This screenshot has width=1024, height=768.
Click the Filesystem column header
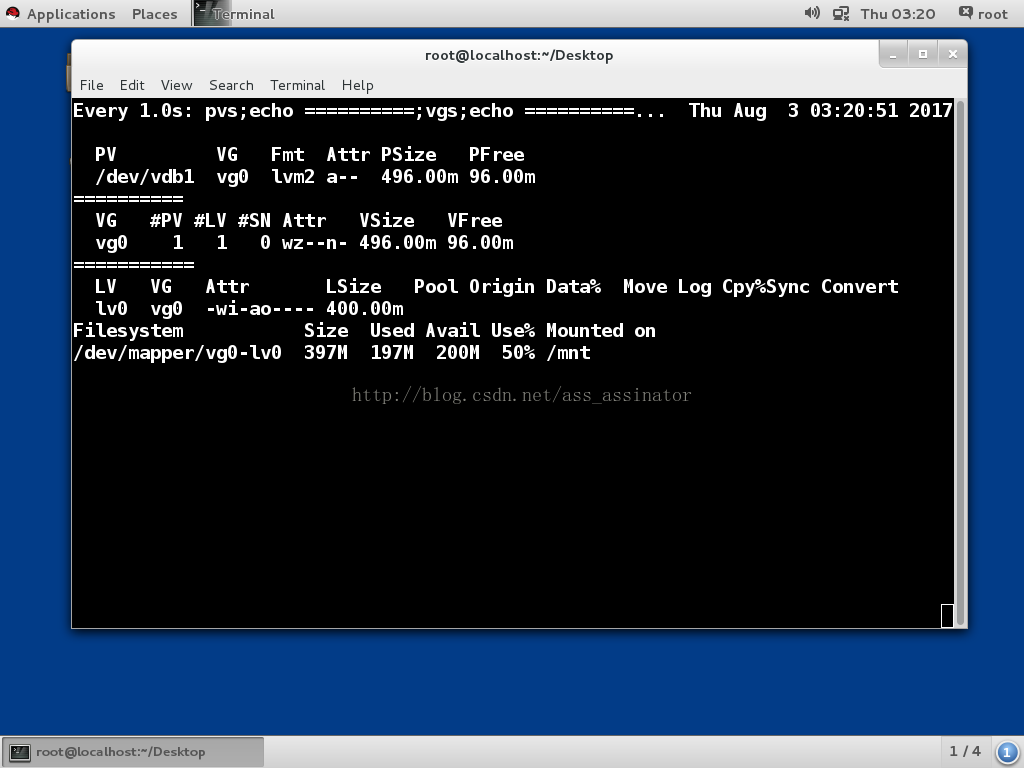[x=128, y=331]
